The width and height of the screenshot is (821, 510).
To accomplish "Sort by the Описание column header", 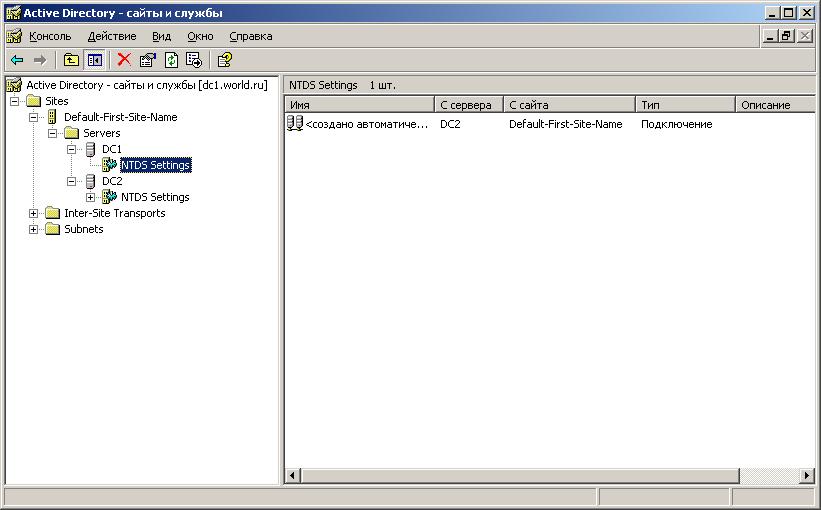I will 775,105.
